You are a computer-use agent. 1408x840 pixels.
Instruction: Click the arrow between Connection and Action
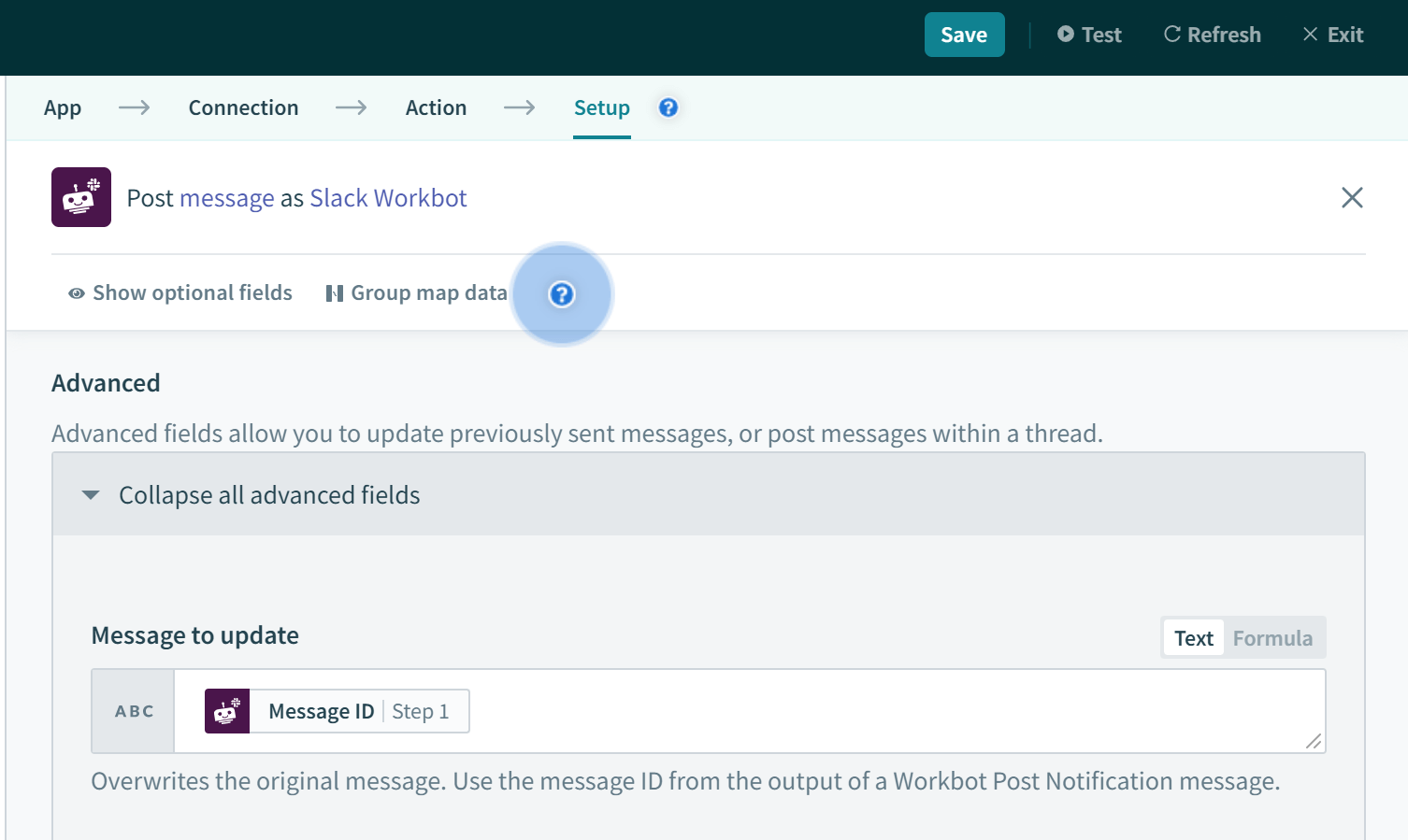[351, 107]
